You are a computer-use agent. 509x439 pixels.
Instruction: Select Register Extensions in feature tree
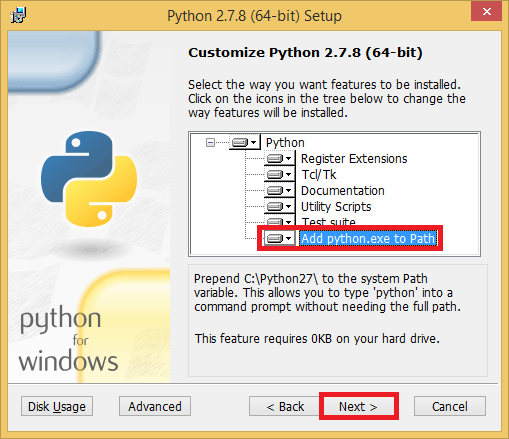point(354,159)
